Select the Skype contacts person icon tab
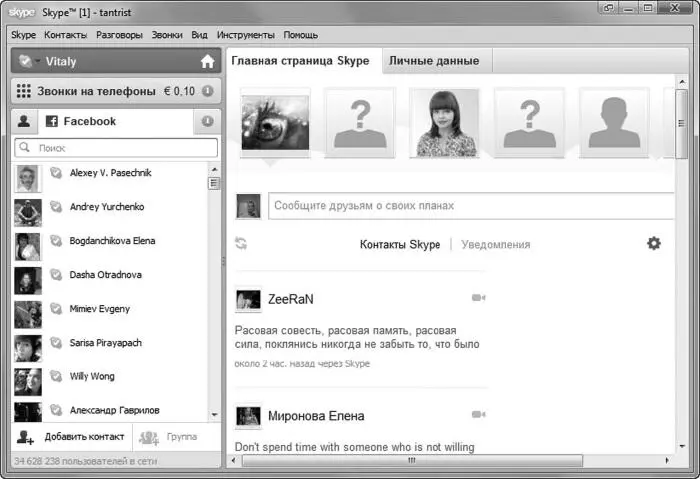This screenshot has width=700, height=479. [x=24, y=121]
